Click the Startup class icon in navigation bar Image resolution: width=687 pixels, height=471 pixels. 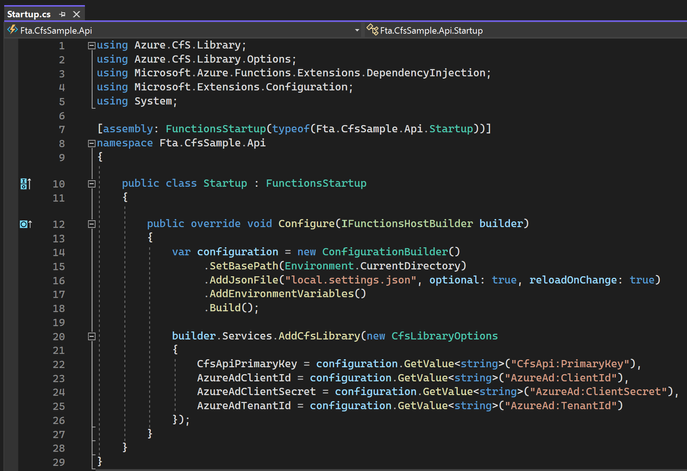[372, 30]
